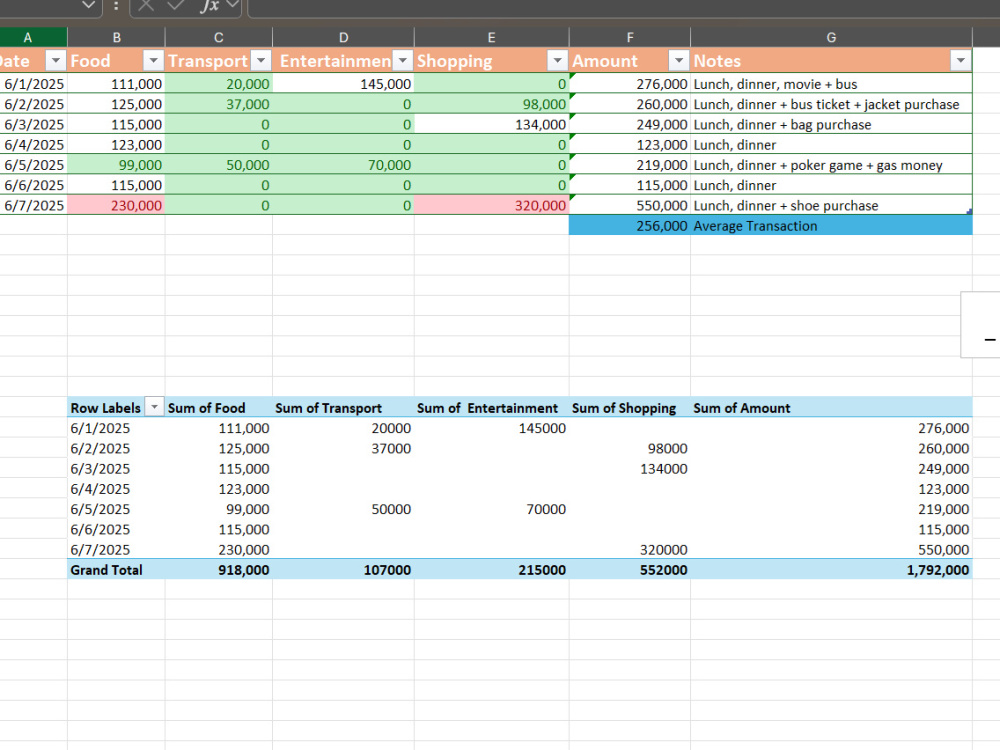Open the Food column filter dropdown
The width and height of the screenshot is (1000, 750).
click(x=153, y=61)
